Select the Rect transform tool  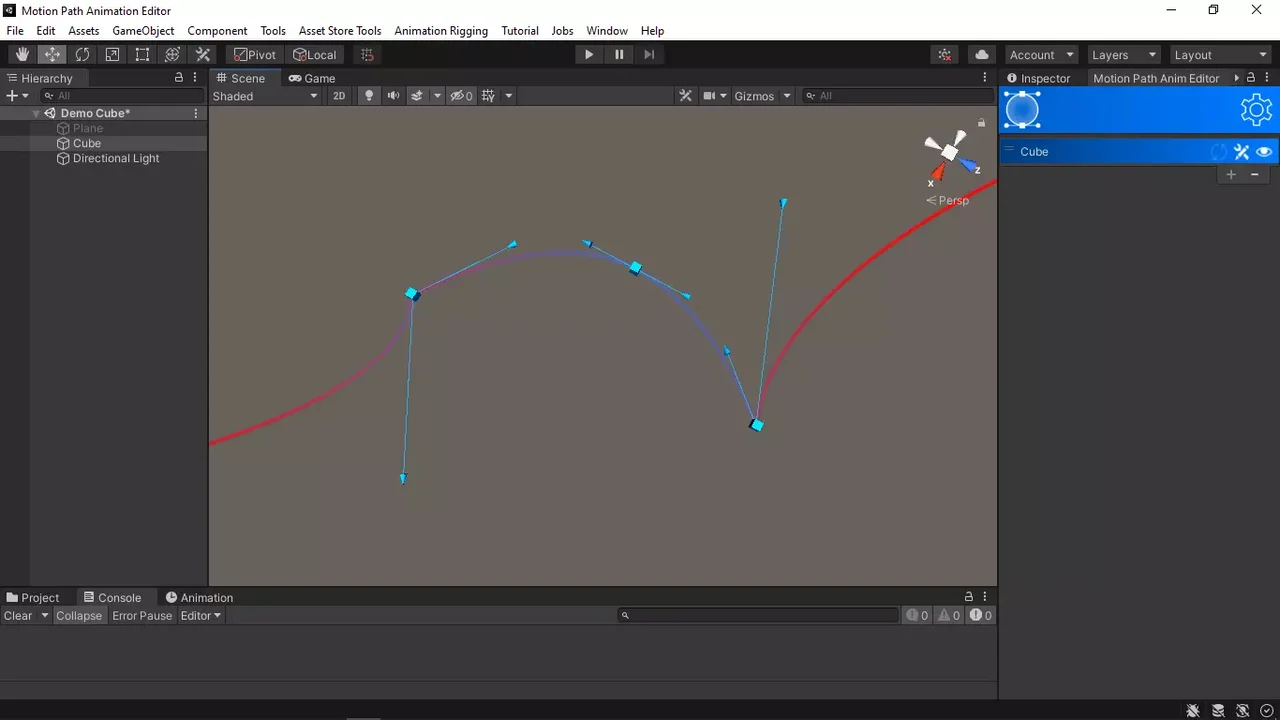(x=142, y=55)
